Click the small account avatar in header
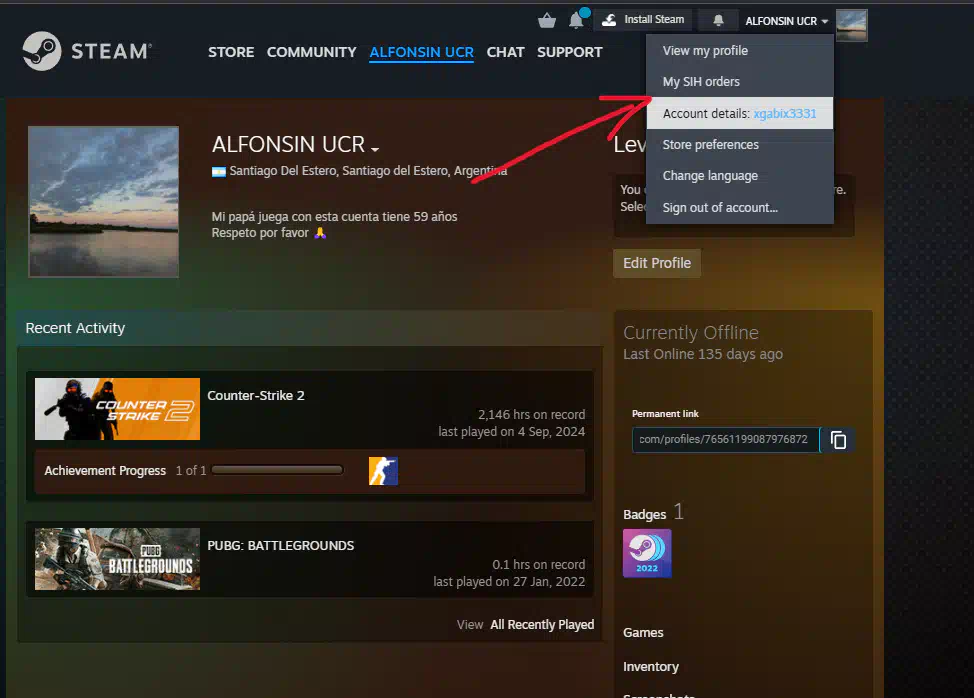Image resolution: width=974 pixels, height=698 pixels. click(851, 24)
